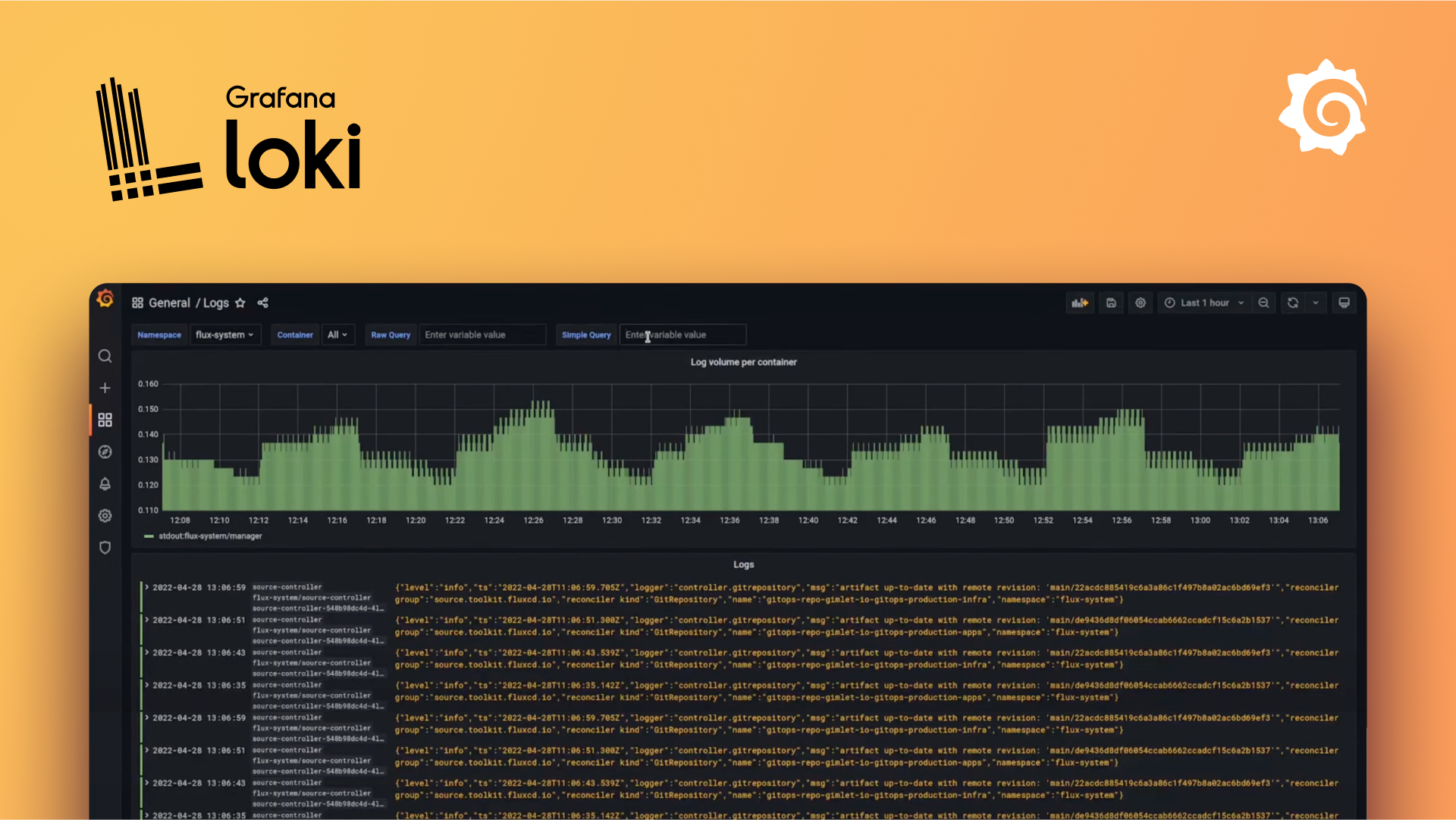This screenshot has width=1456, height=820.
Task: Select the Explore compass icon
Action: (x=105, y=451)
